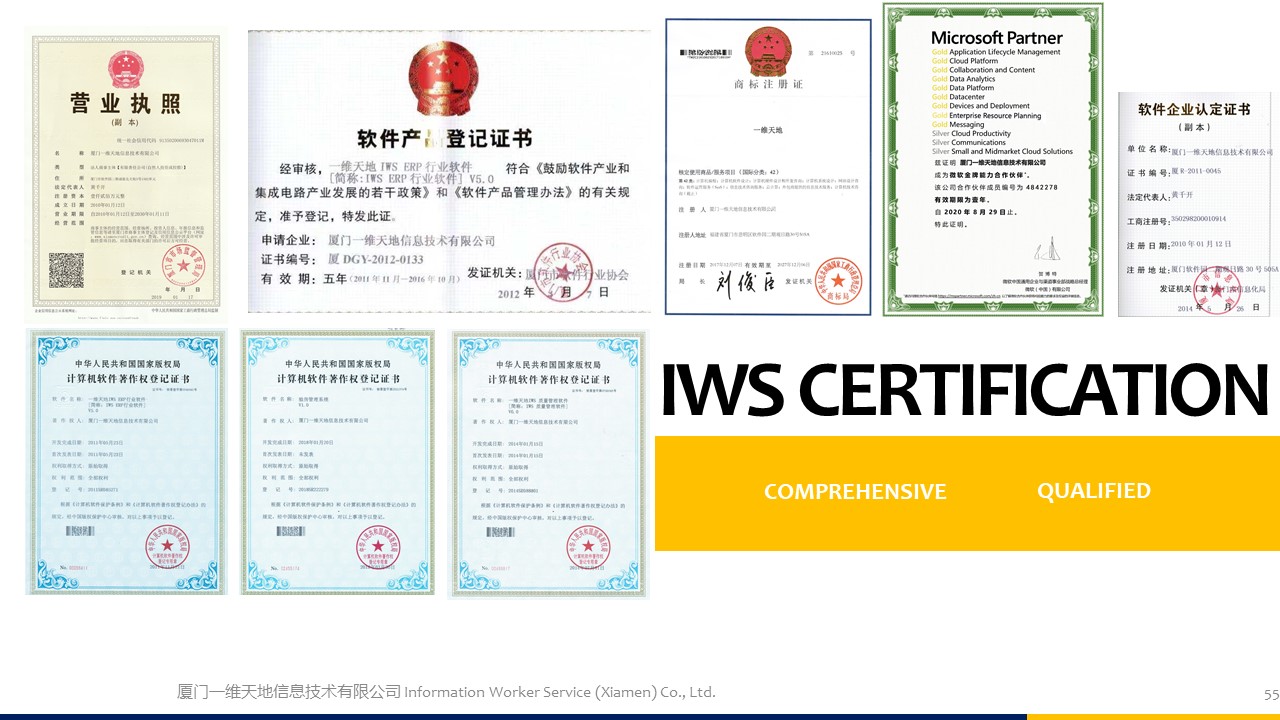Viewport: 1280px width, 720px height.
Task: Select the 软件产品登记证书 certificate image
Action: (449, 171)
